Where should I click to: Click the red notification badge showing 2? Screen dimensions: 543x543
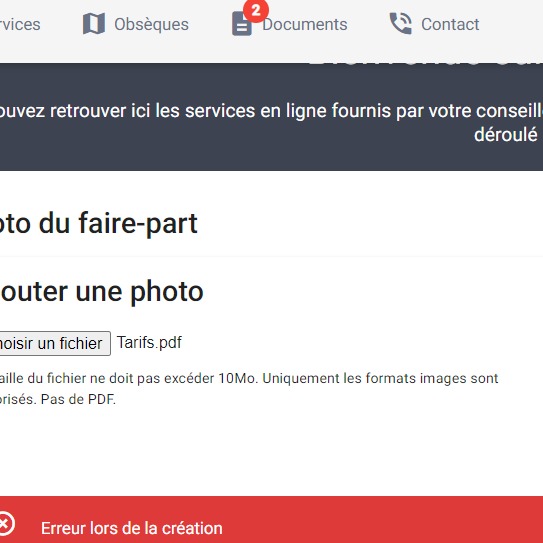coord(256,11)
